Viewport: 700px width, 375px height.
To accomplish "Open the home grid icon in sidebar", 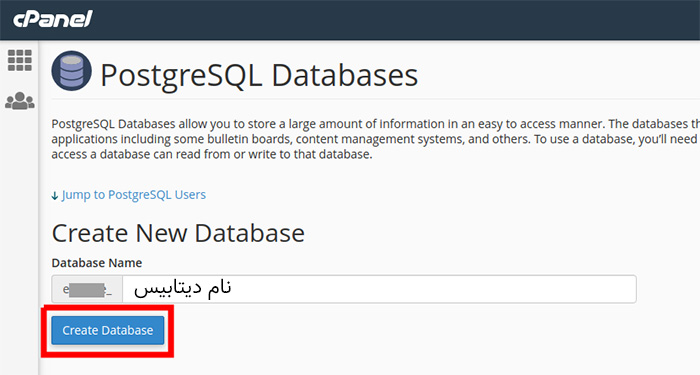I will (x=20, y=60).
